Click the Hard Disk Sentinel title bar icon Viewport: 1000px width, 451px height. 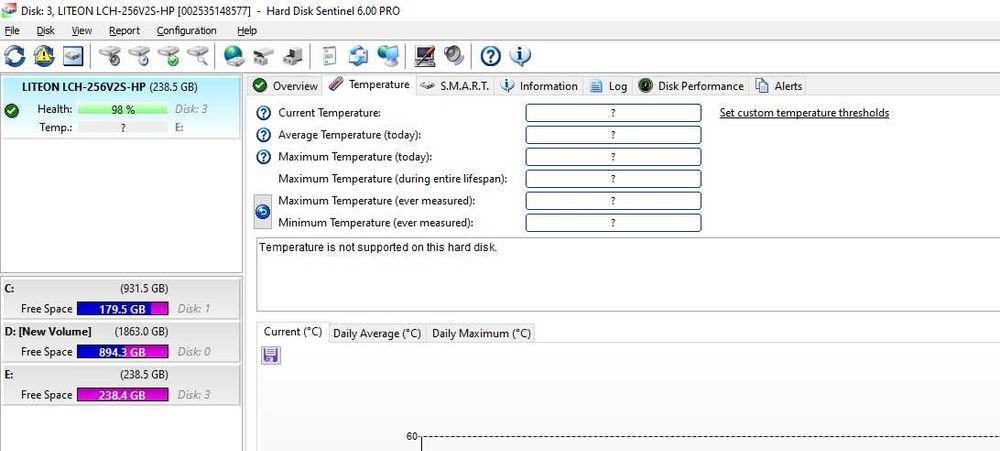pos(9,10)
